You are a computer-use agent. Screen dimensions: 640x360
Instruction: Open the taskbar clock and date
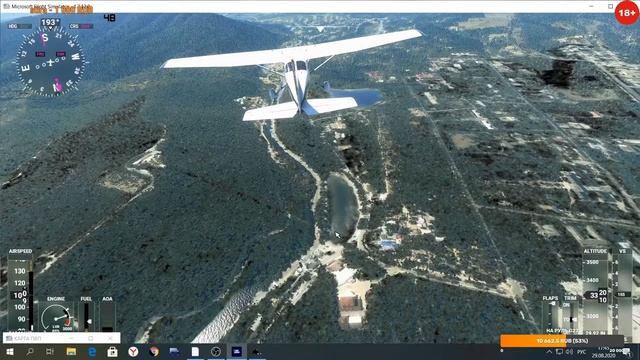(x=604, y=352)
